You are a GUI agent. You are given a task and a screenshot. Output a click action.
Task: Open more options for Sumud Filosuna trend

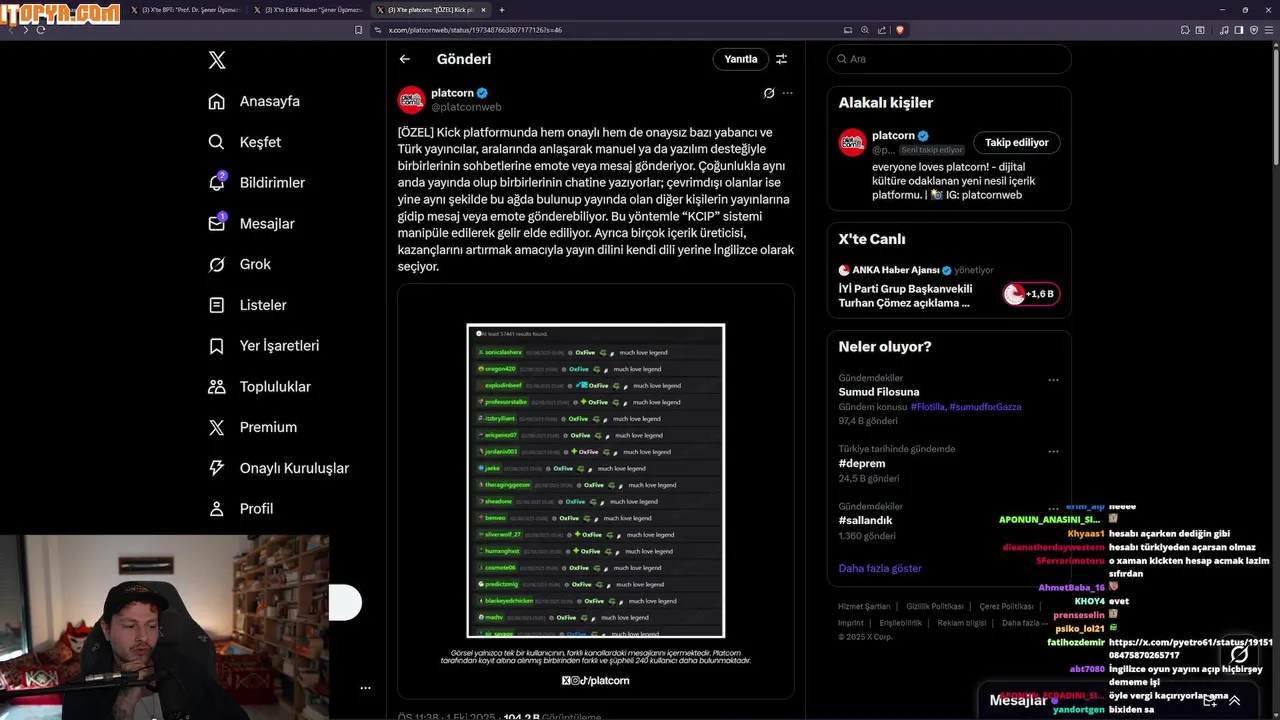(x=1053, y=380)
